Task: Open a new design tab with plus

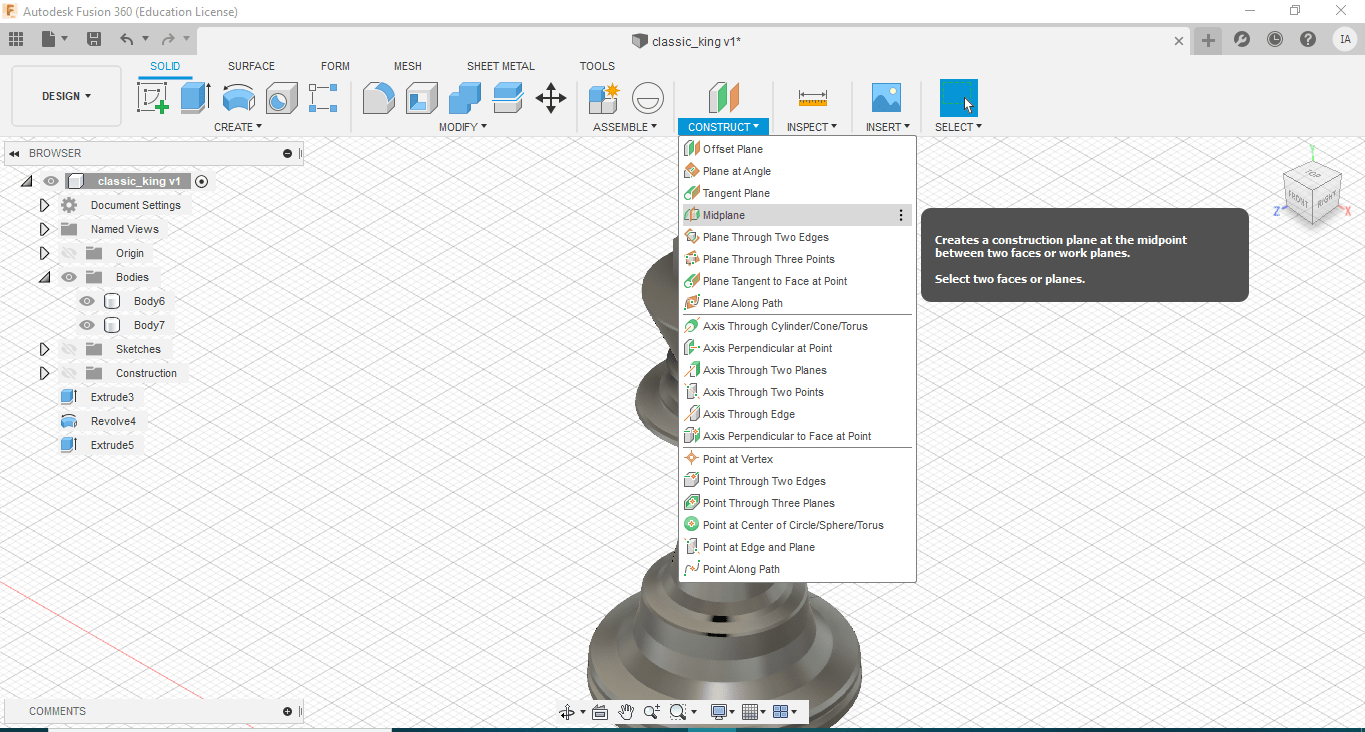Action: (x=1208, y=40)
